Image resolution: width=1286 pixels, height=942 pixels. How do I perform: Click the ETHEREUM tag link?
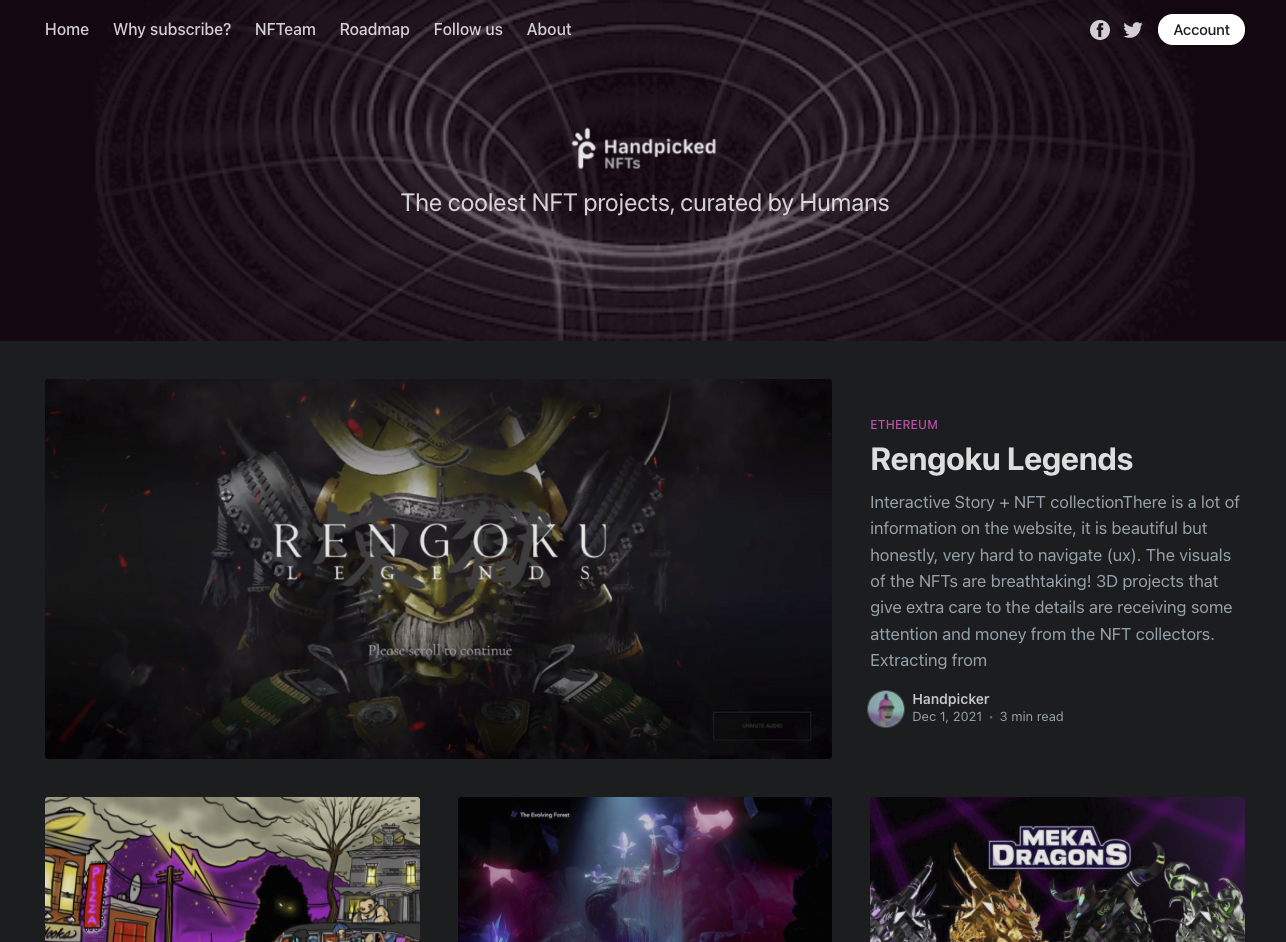pos(904,425)
